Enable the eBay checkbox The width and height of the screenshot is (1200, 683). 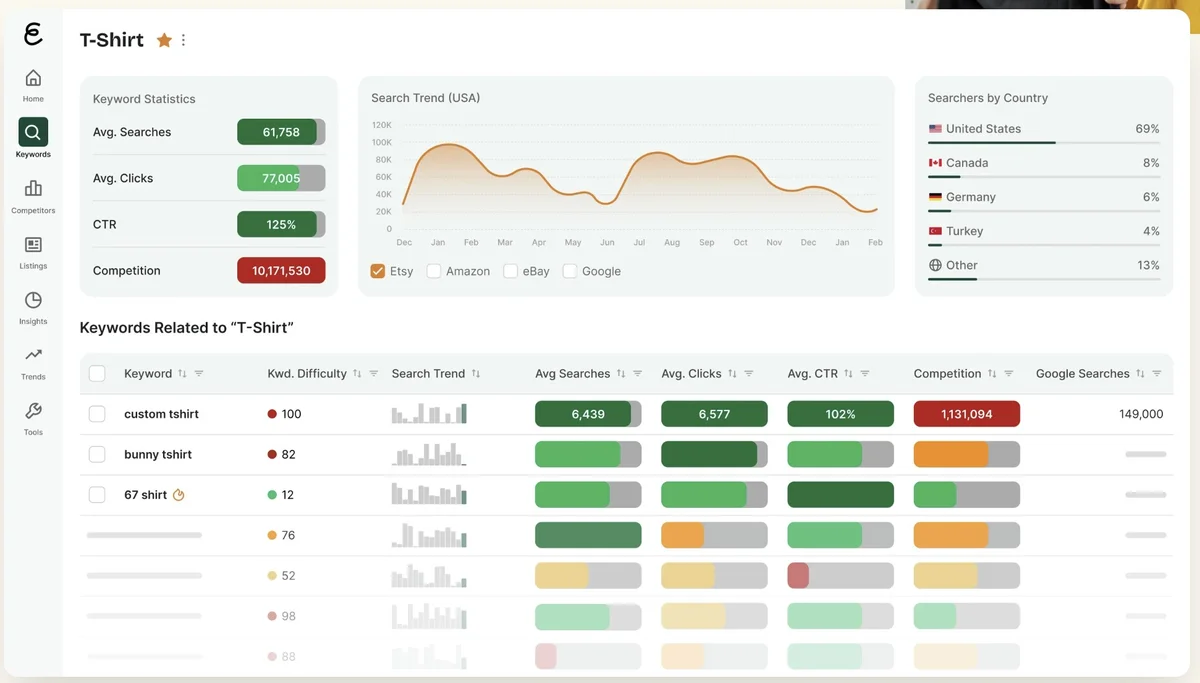pyautogui.click(x=511, y=271)
